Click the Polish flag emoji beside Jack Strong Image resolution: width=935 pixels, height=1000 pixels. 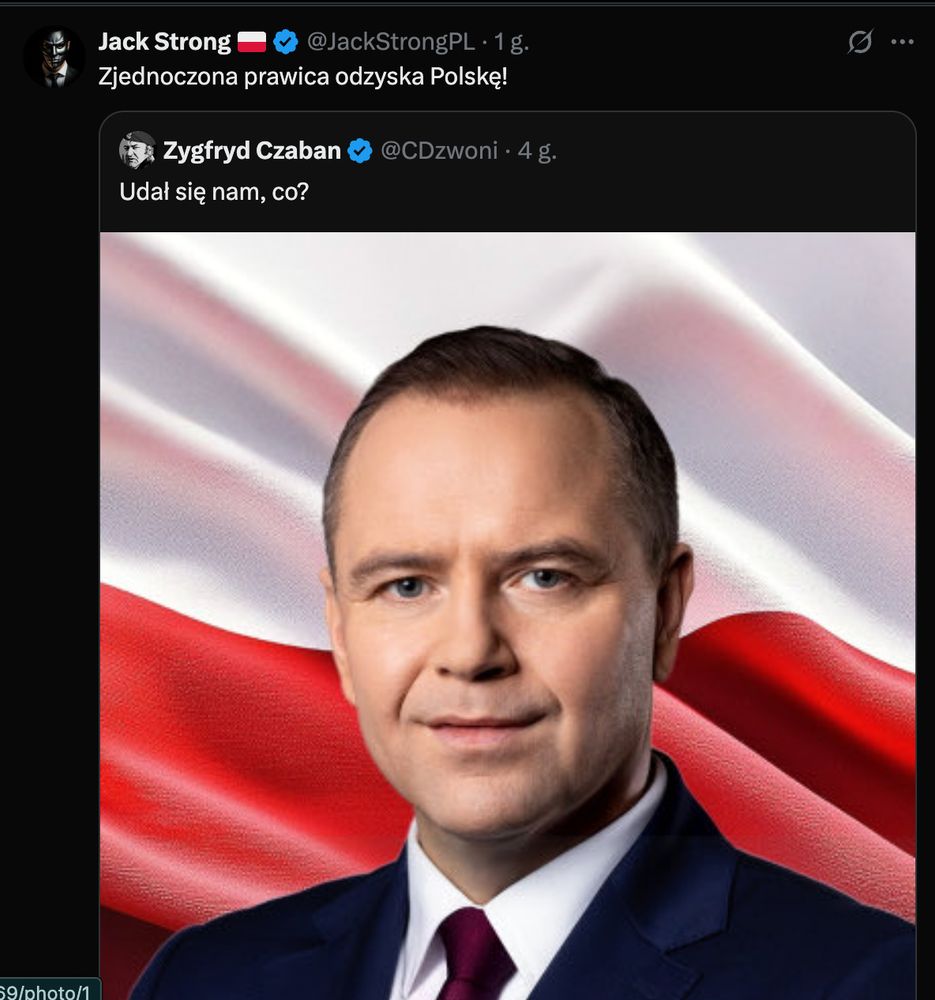[251, 41]
